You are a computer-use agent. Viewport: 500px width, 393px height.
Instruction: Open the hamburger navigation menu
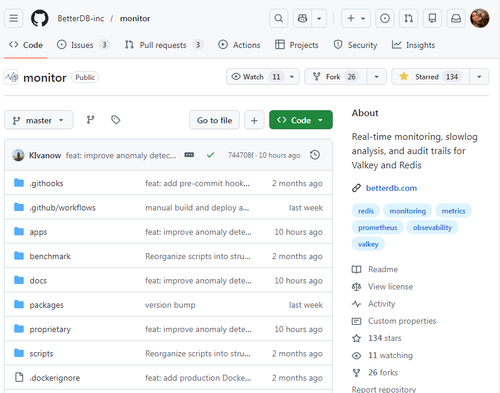pyautogui.click(x=14, y=18)
